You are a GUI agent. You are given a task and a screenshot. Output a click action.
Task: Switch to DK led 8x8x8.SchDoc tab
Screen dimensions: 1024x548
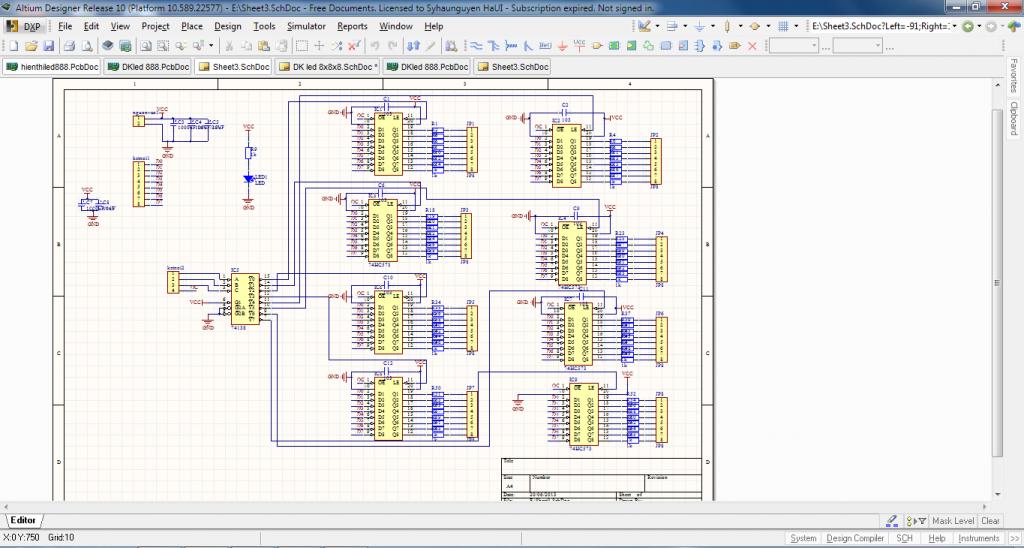(328, 67)
